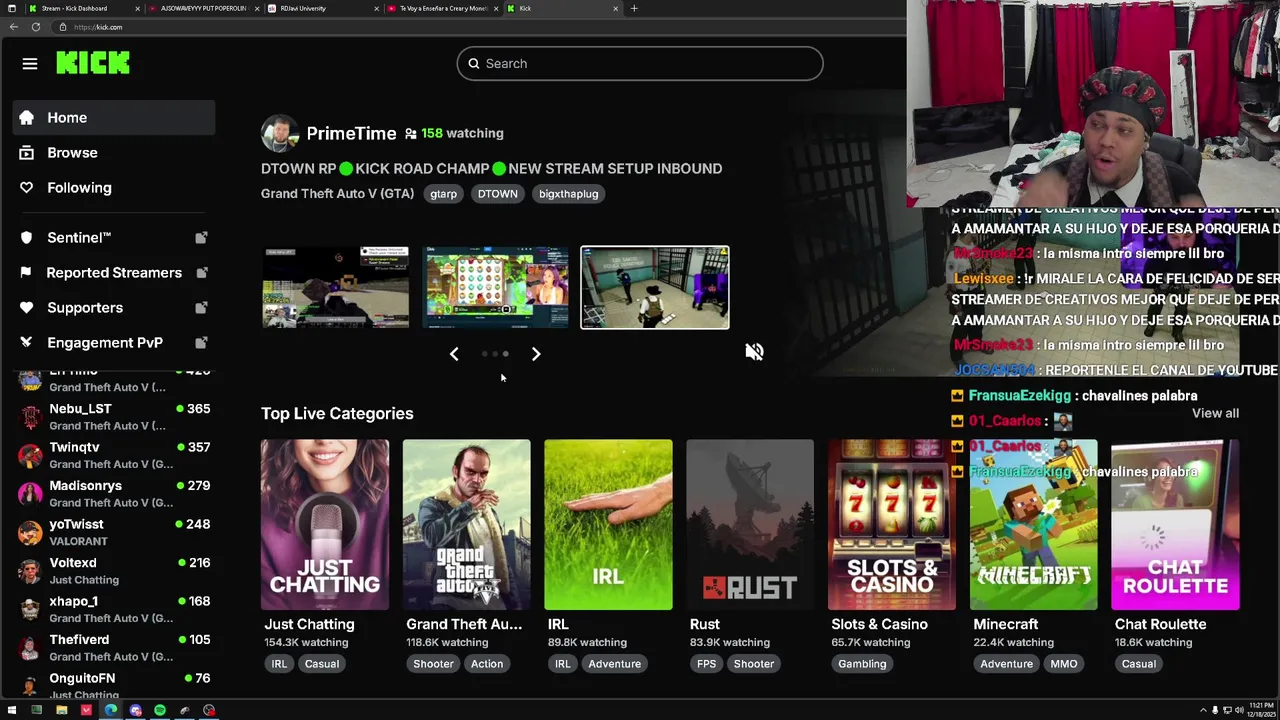Click the external-link icon beside Reported Streamers
This screenshot has width=1280, height=720.
(x=201, y=273)
